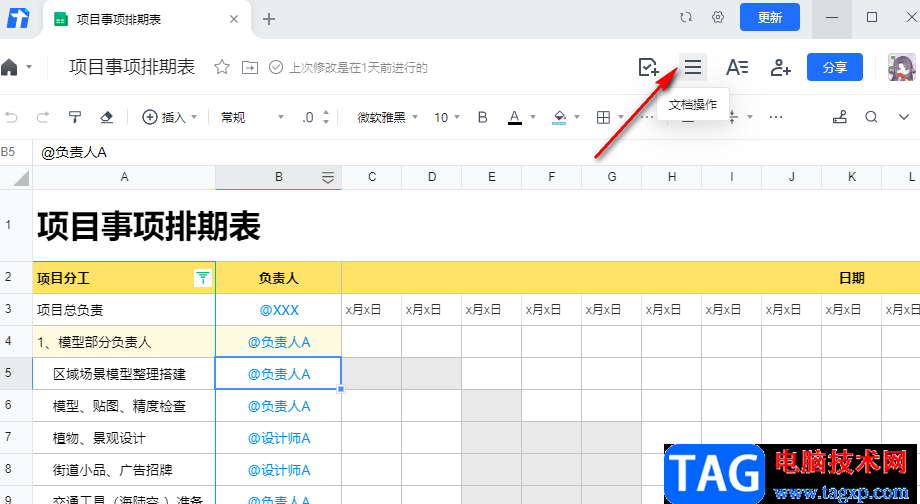920x504 pixels.
Task: Select cell 区域场景模型整理搭建
Action: (124, 374)
